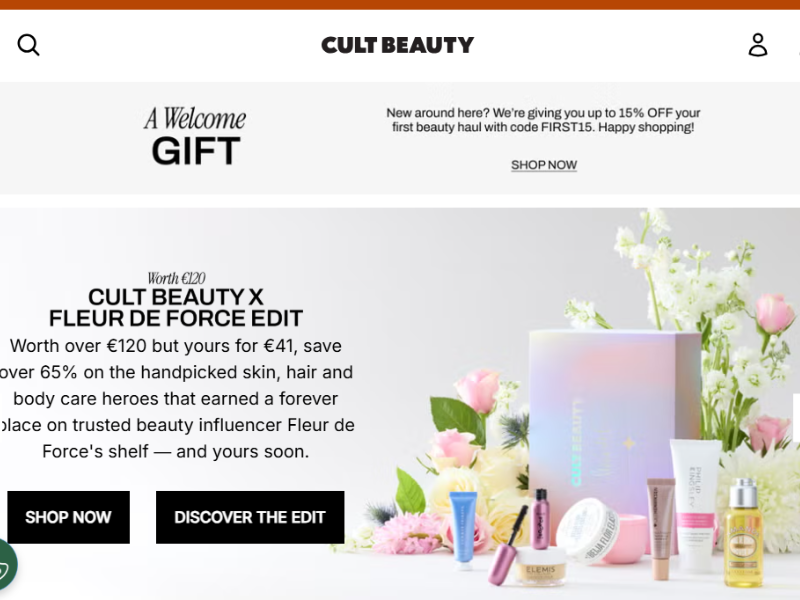800x600 pixels.
Task: Click the FIRST15 promo code text
Action: pos(567,127)
